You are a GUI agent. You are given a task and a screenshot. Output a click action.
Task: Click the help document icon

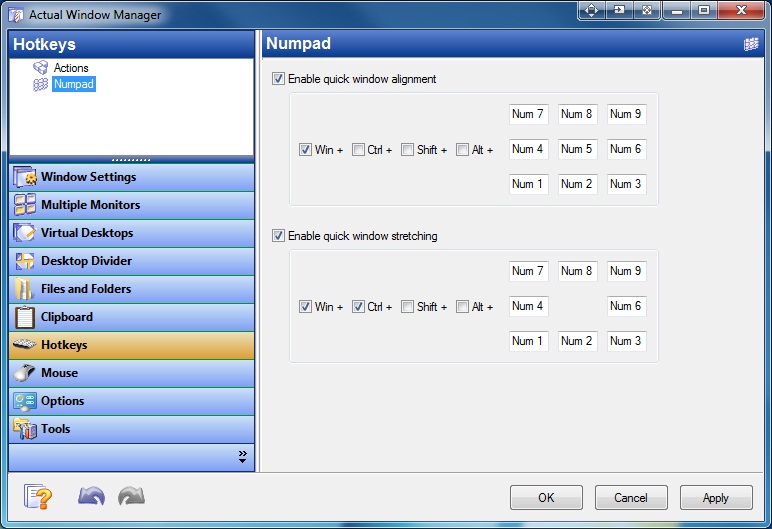38,496
